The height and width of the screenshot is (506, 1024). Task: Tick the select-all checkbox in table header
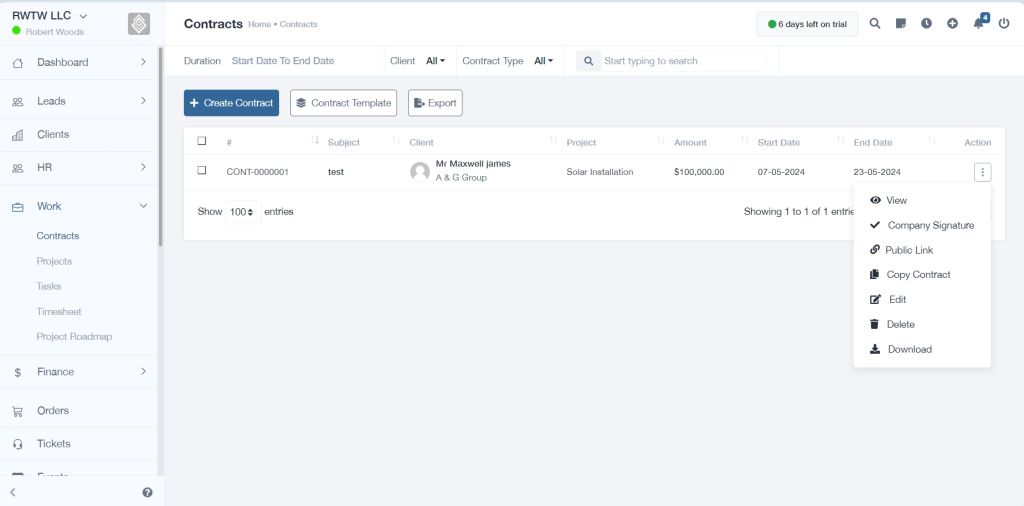point(202,141)
